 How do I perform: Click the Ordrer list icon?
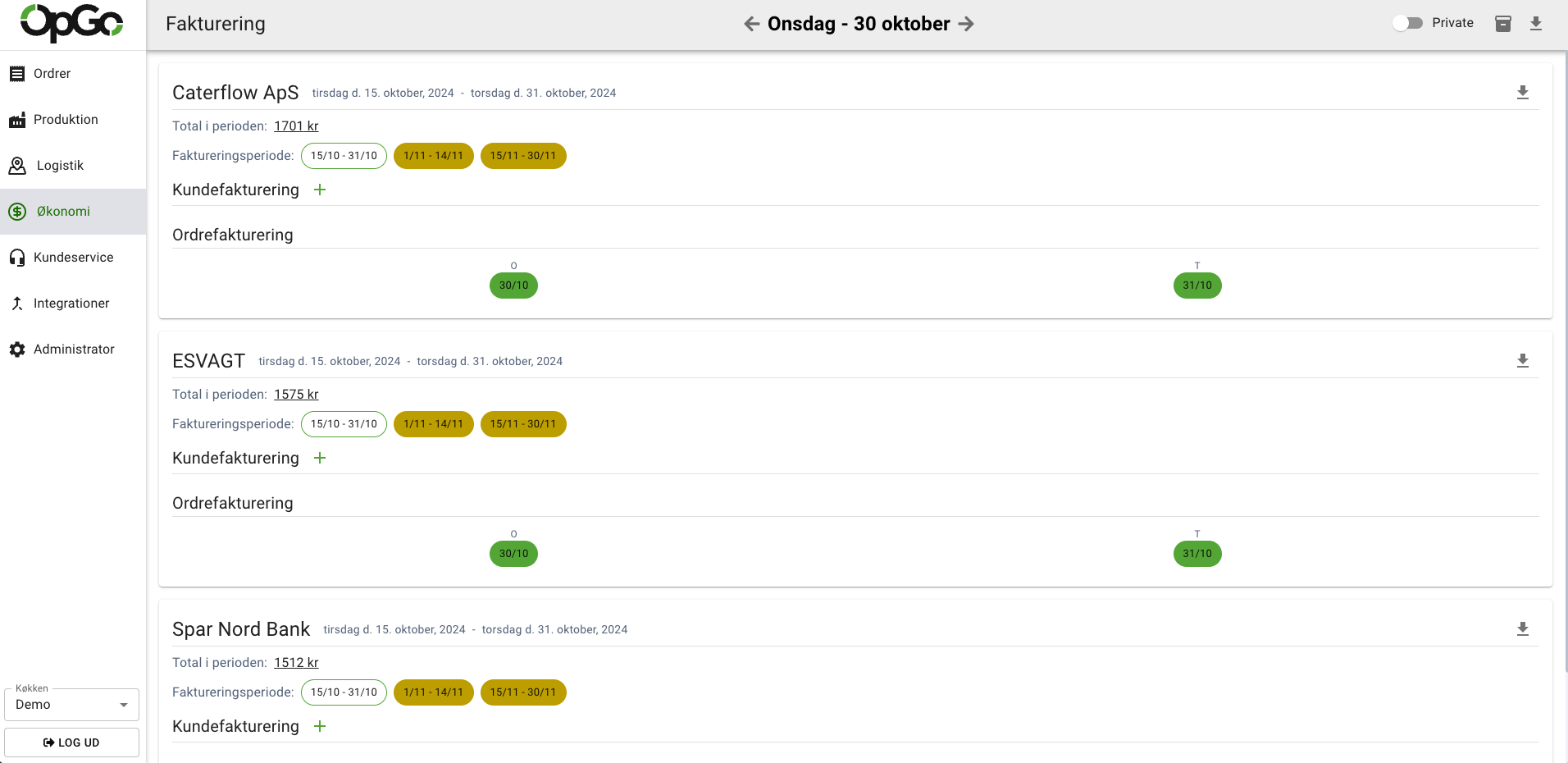pyautogui.click(x=17, y=74)
